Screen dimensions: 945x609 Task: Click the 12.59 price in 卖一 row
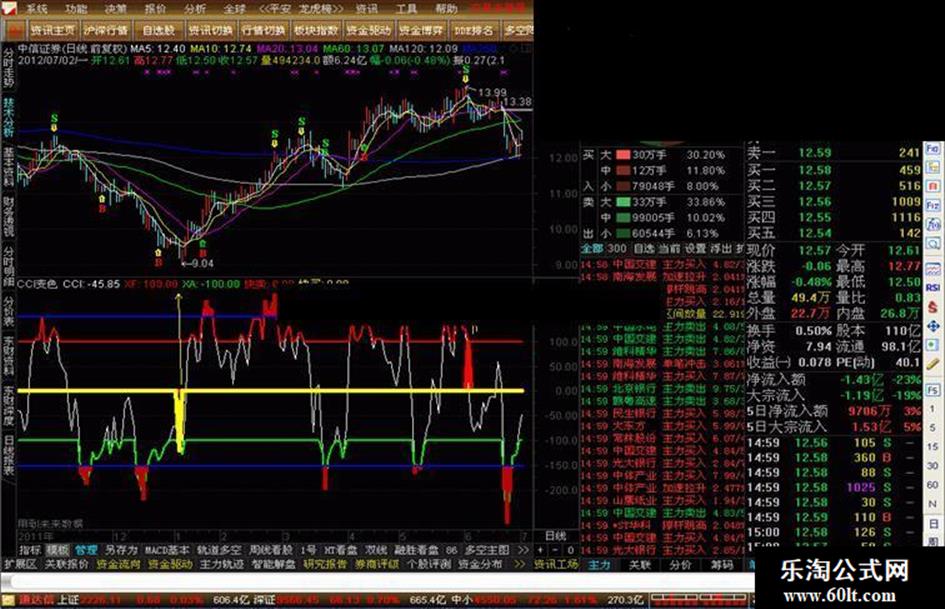click(814, 153)
